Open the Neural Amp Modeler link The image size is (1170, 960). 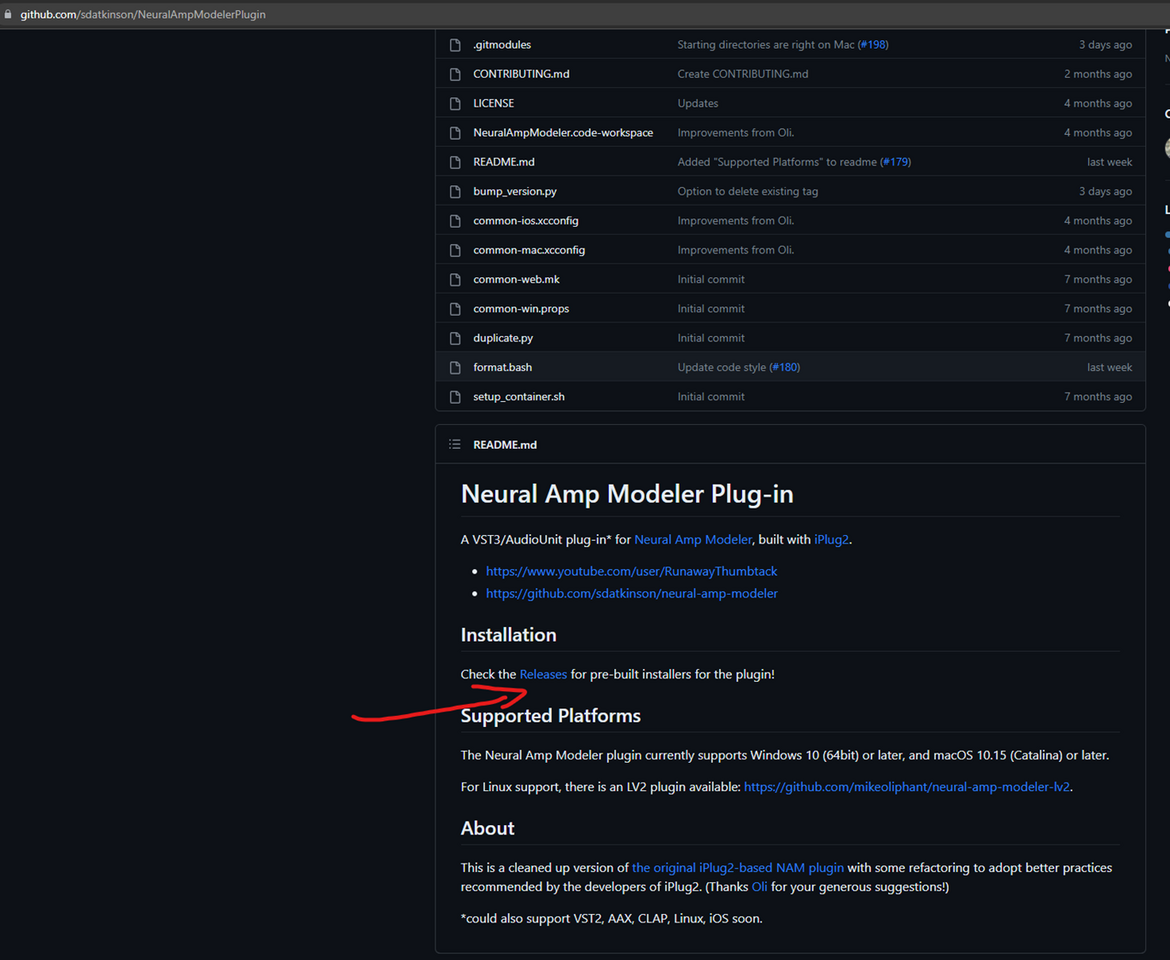pos(693,539)
